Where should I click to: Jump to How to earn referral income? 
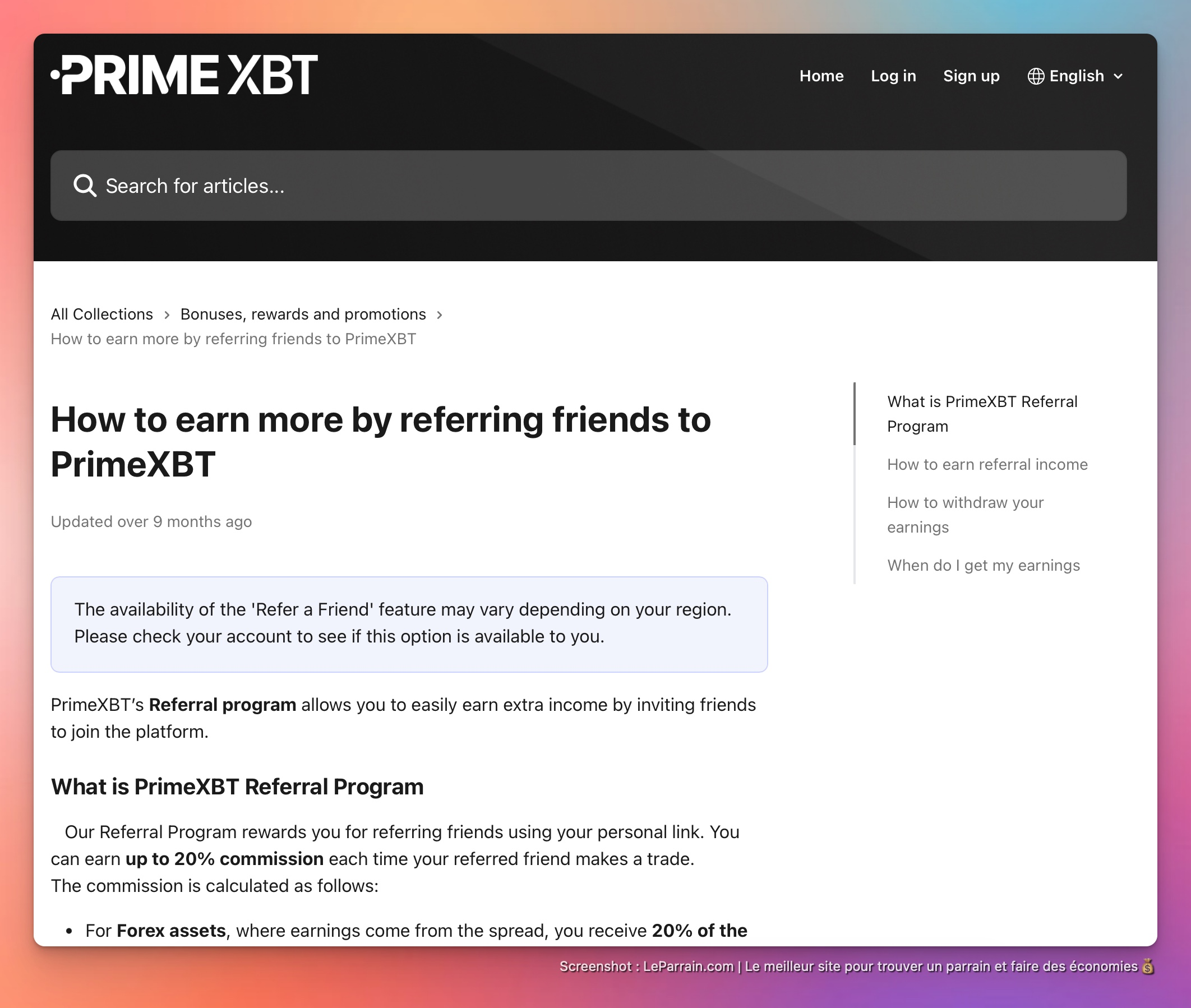(987, 465)
